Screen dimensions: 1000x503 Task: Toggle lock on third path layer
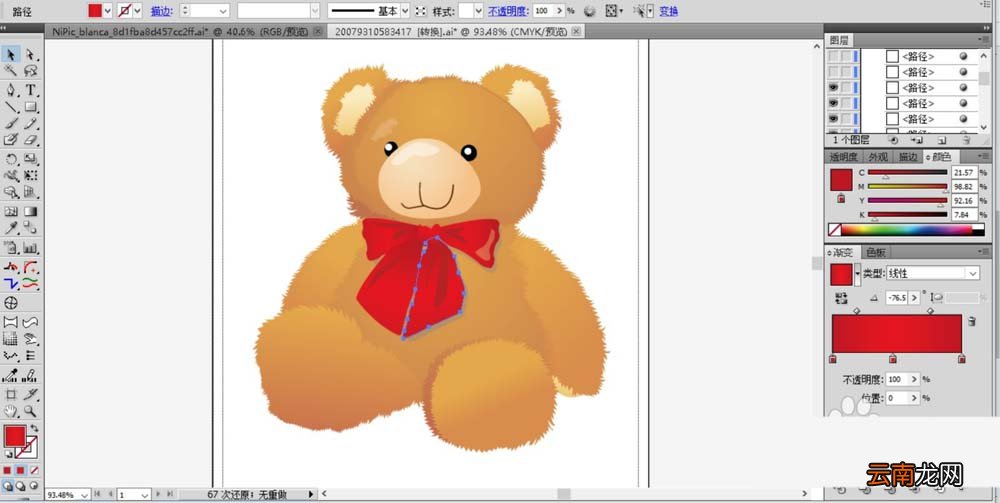pyautogui.click(x=846, y=87)
